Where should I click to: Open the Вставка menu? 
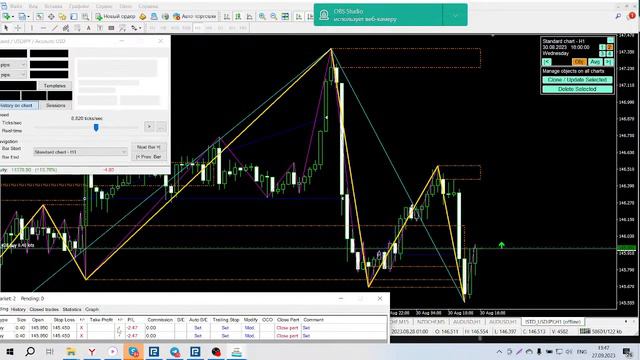53,6
